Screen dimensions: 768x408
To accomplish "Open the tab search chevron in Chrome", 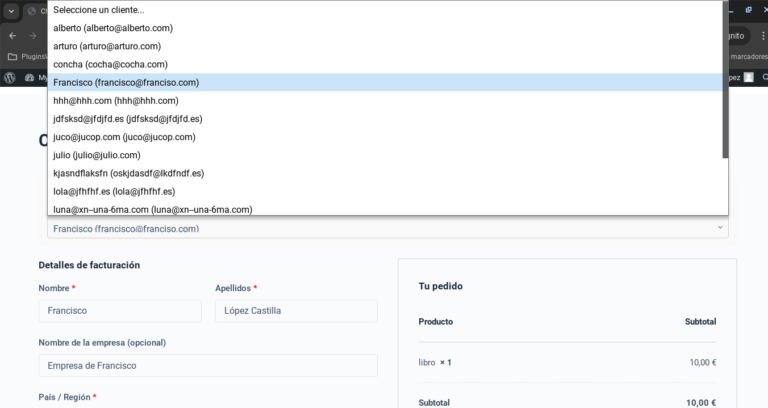I will click(x=11, y=11).
